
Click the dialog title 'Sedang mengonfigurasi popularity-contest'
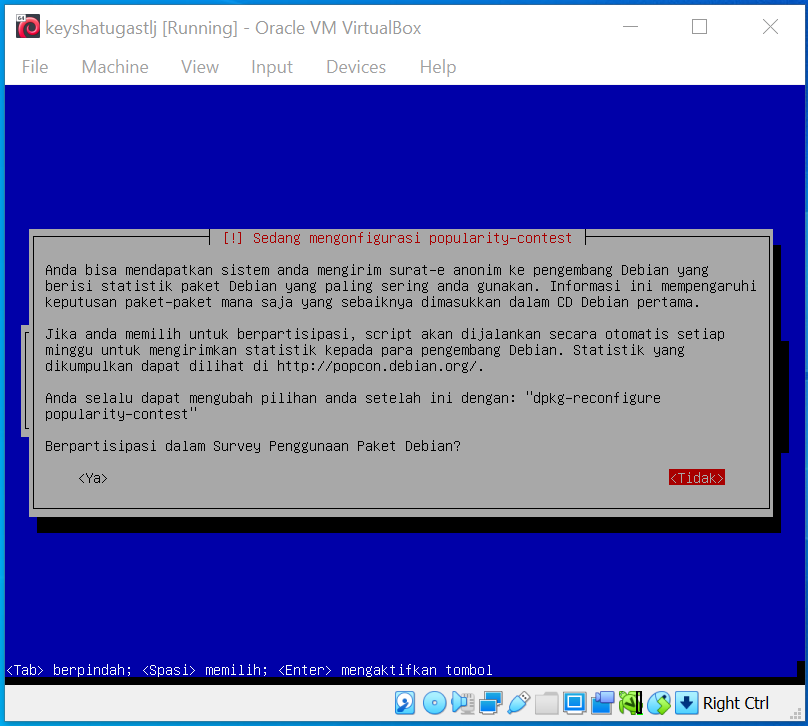pos(397,238)
